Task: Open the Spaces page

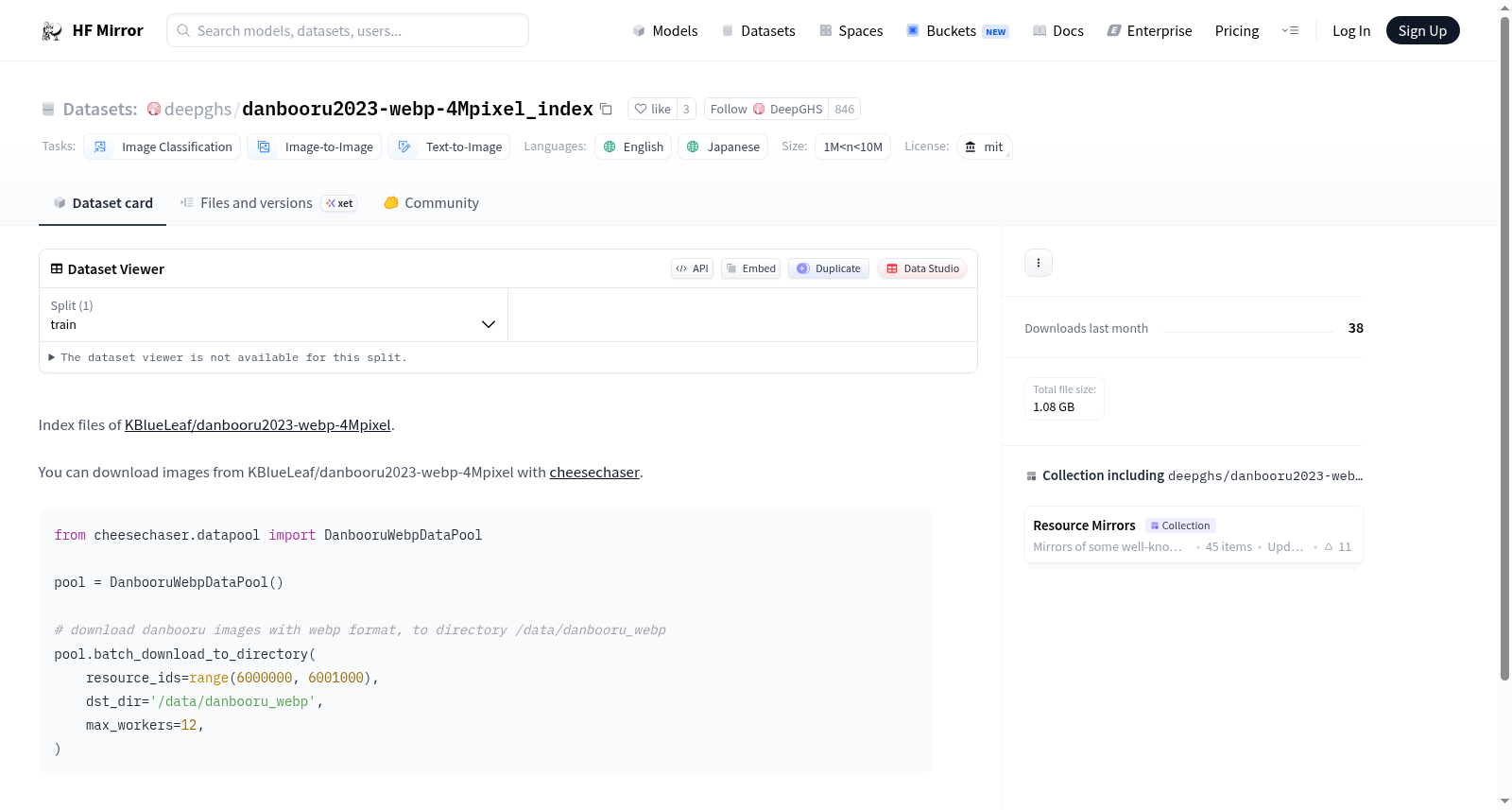Action: pos(851,31)
